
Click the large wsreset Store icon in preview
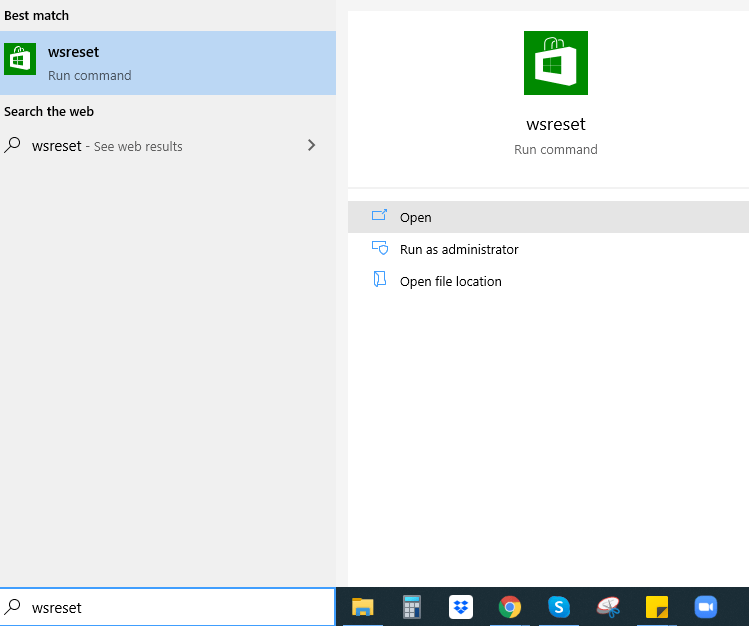pos(555,63)
